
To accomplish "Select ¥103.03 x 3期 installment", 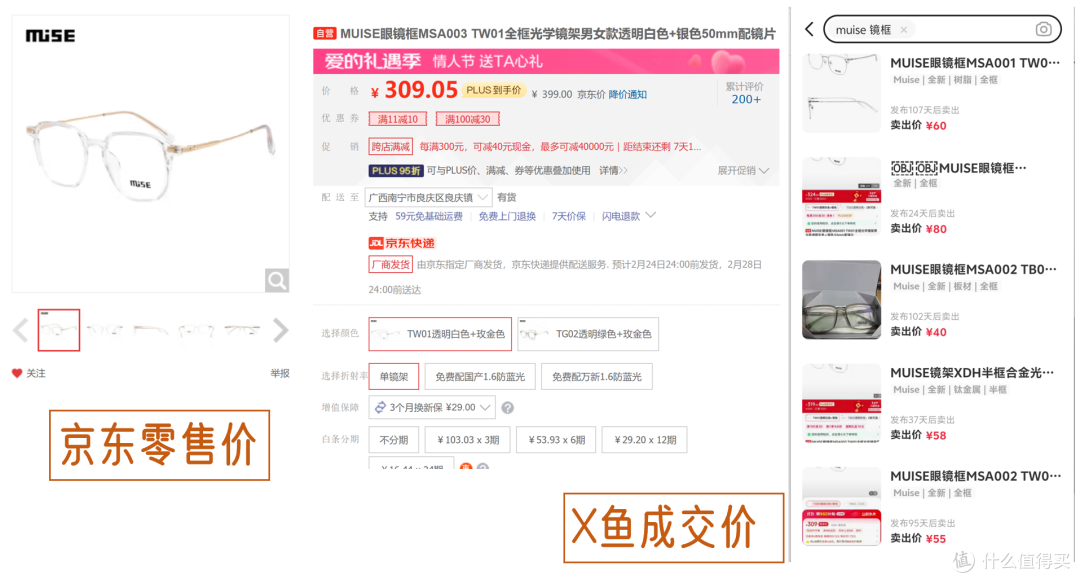I will click(x=468, y=440).
